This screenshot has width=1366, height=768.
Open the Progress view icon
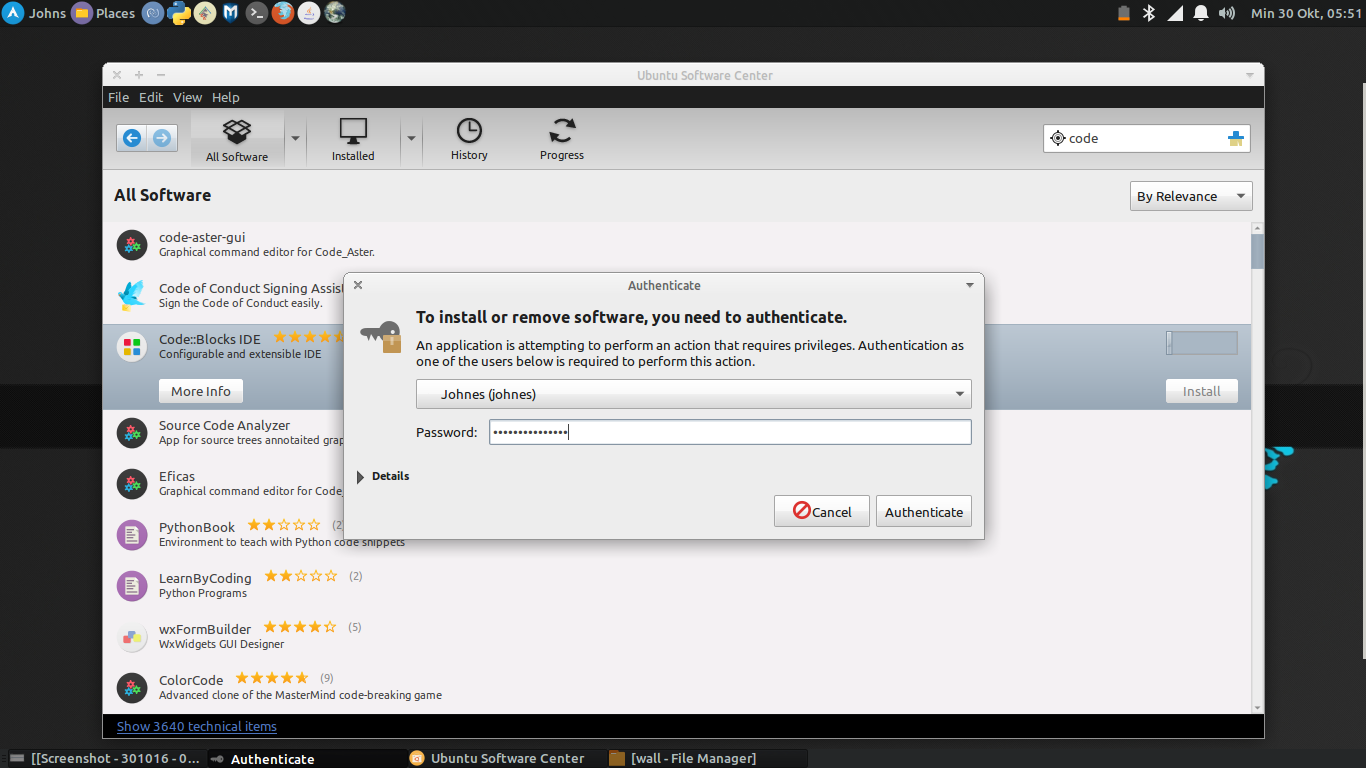tap(561, 131)
